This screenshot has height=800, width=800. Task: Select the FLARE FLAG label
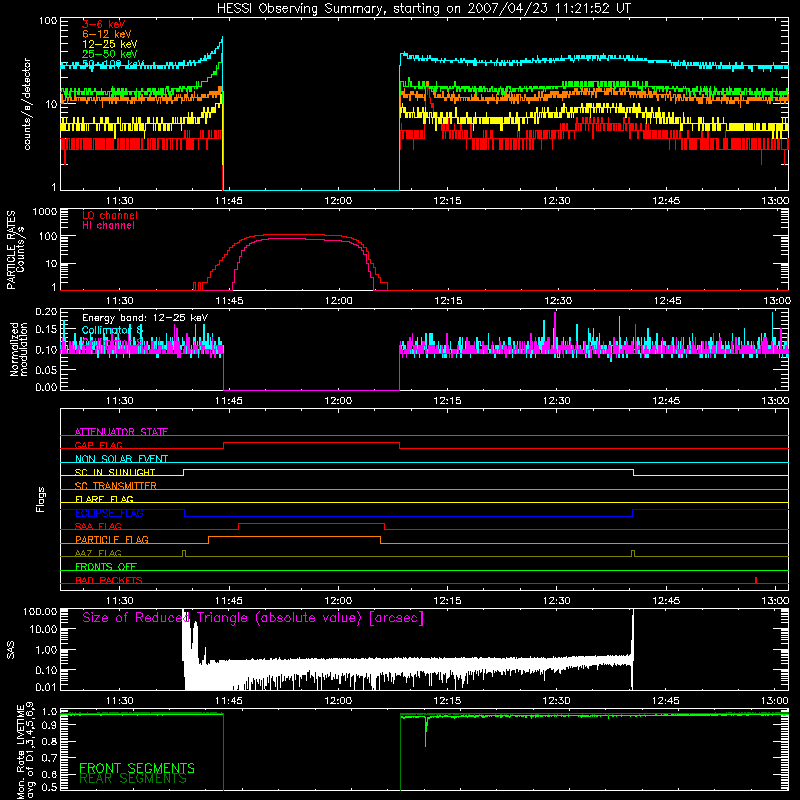click(104, 499)
